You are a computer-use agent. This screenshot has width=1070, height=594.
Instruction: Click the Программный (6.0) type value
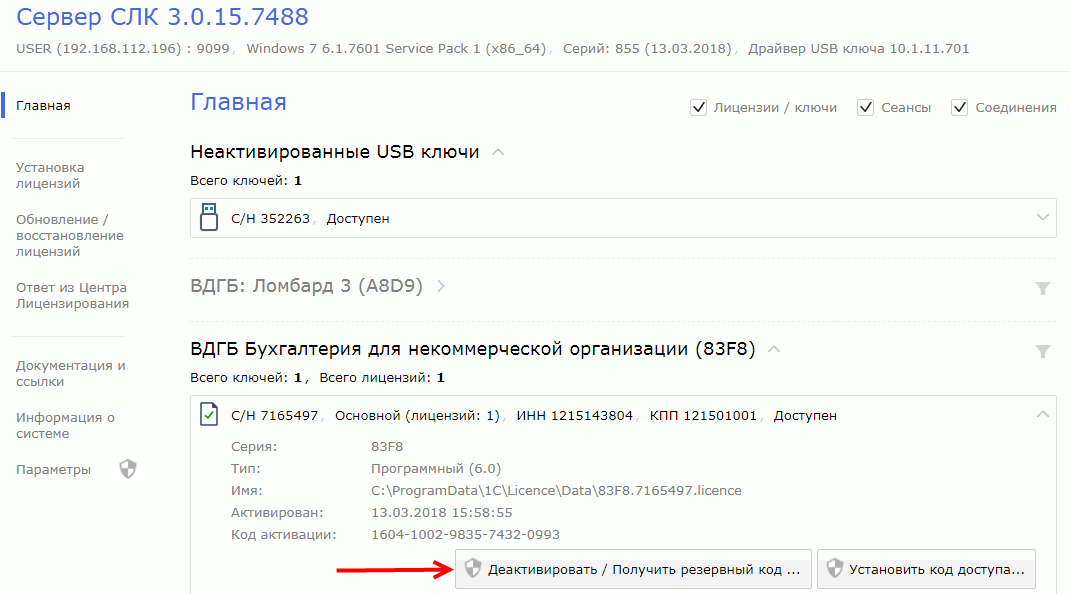point(436,469)
